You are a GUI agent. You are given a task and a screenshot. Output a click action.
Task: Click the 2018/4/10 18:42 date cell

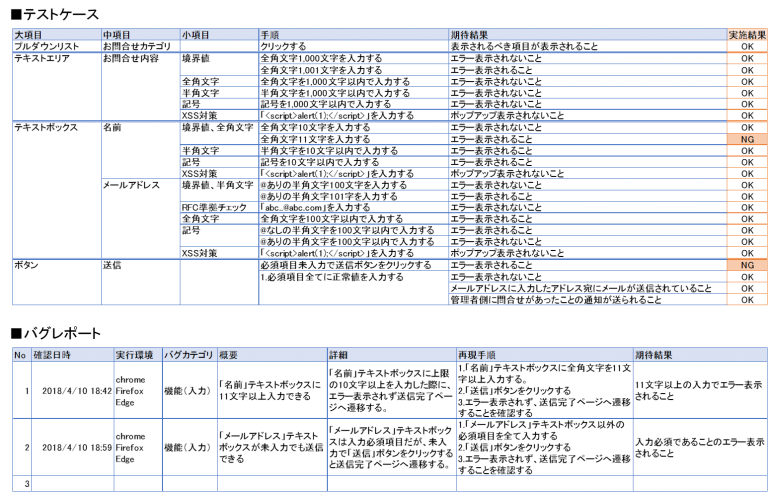[x=72, y=391]
